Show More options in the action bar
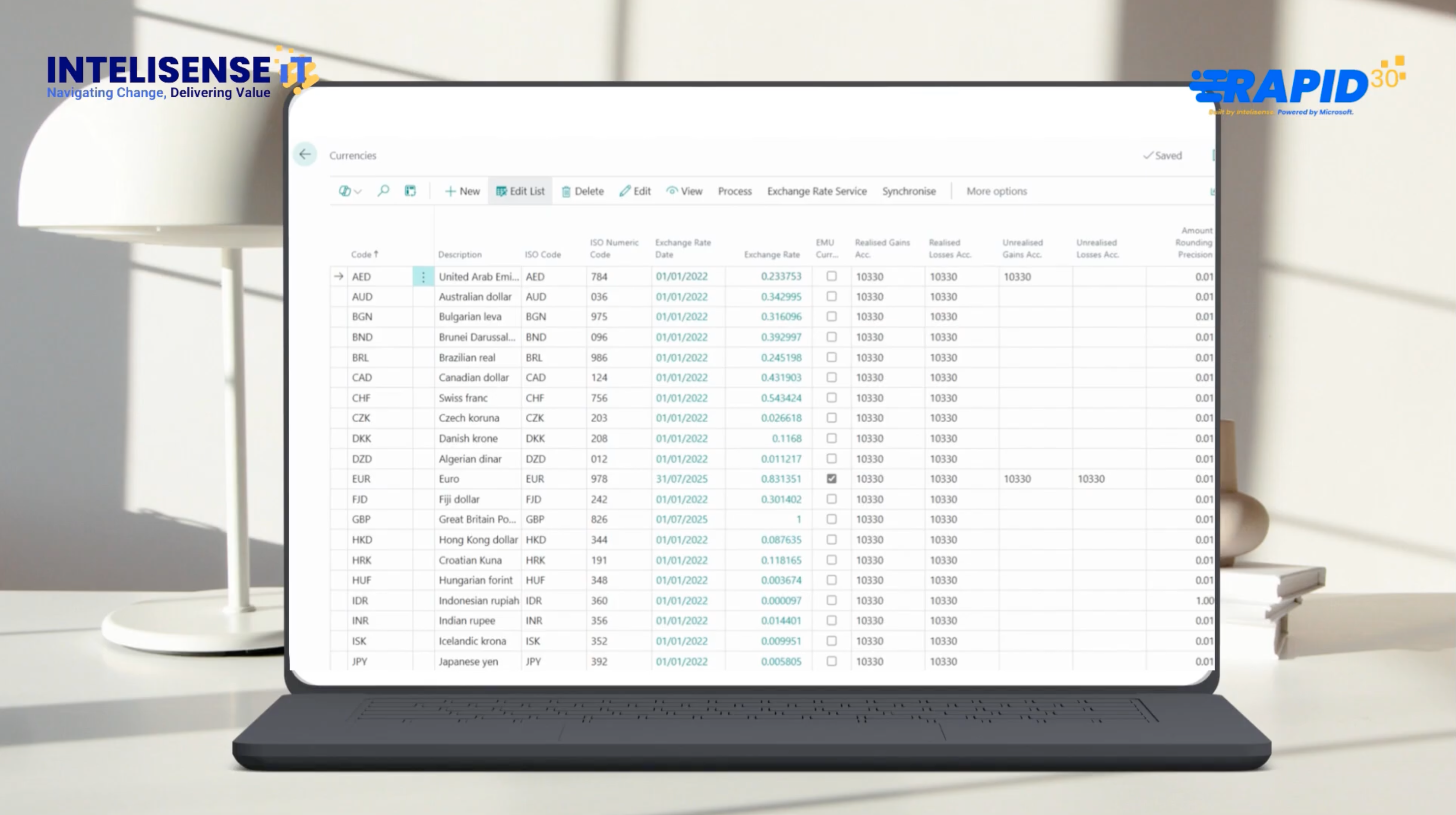The image size is (1456, 815). pyautogui.click(x=996, y=191)
